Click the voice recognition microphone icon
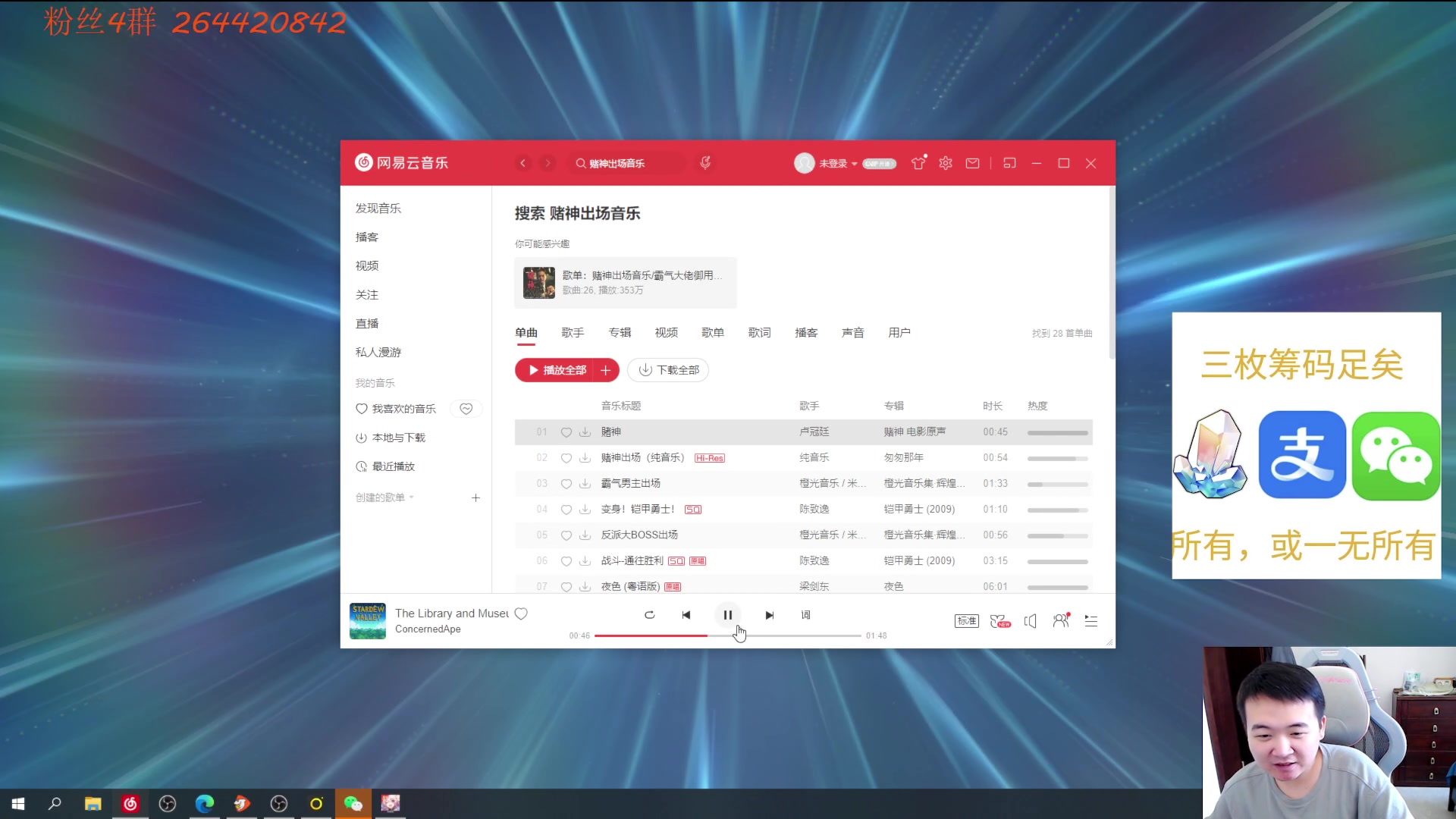 coord(705,163)
